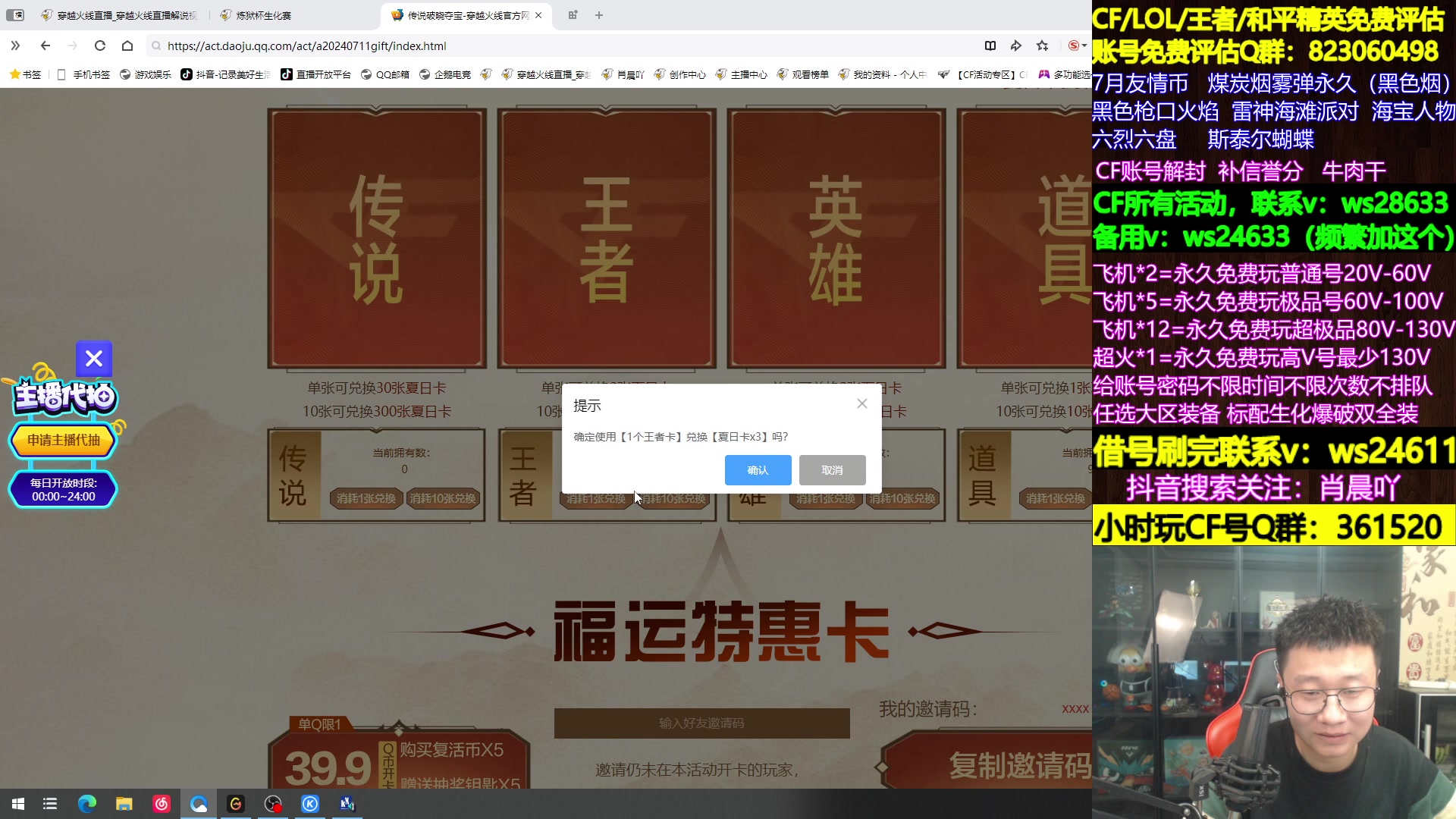Reload the current page

(100, 45)
